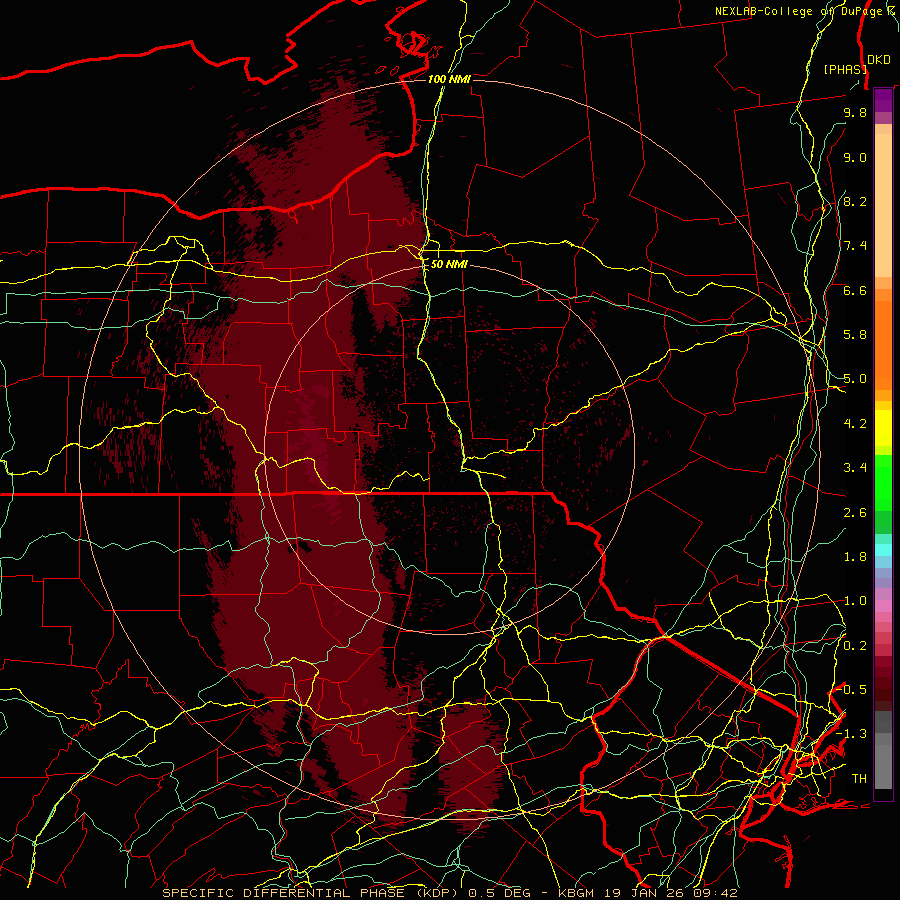Screen dimensions: 900x900
Task: Click the 2.6 scale value
Action: tap(855, 513)
